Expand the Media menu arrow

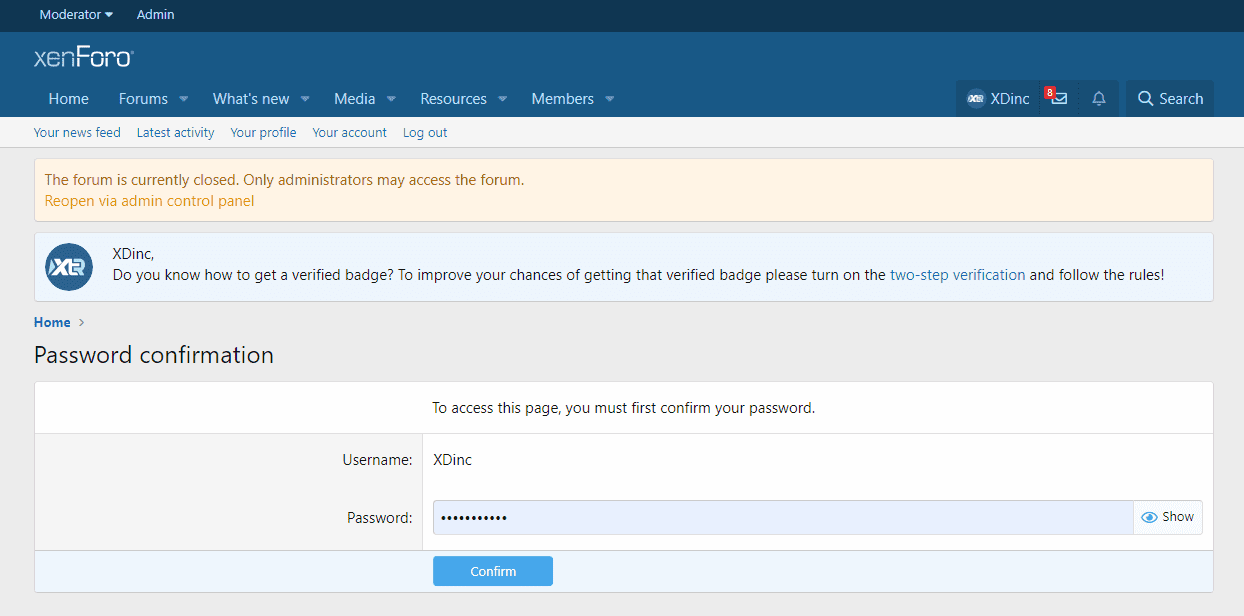pos(391,99)
